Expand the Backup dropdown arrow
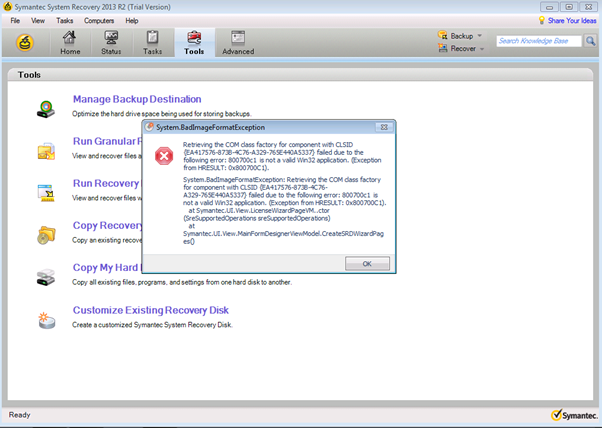The height and width of the screenshot is (428, 602). tap(480, 36)
